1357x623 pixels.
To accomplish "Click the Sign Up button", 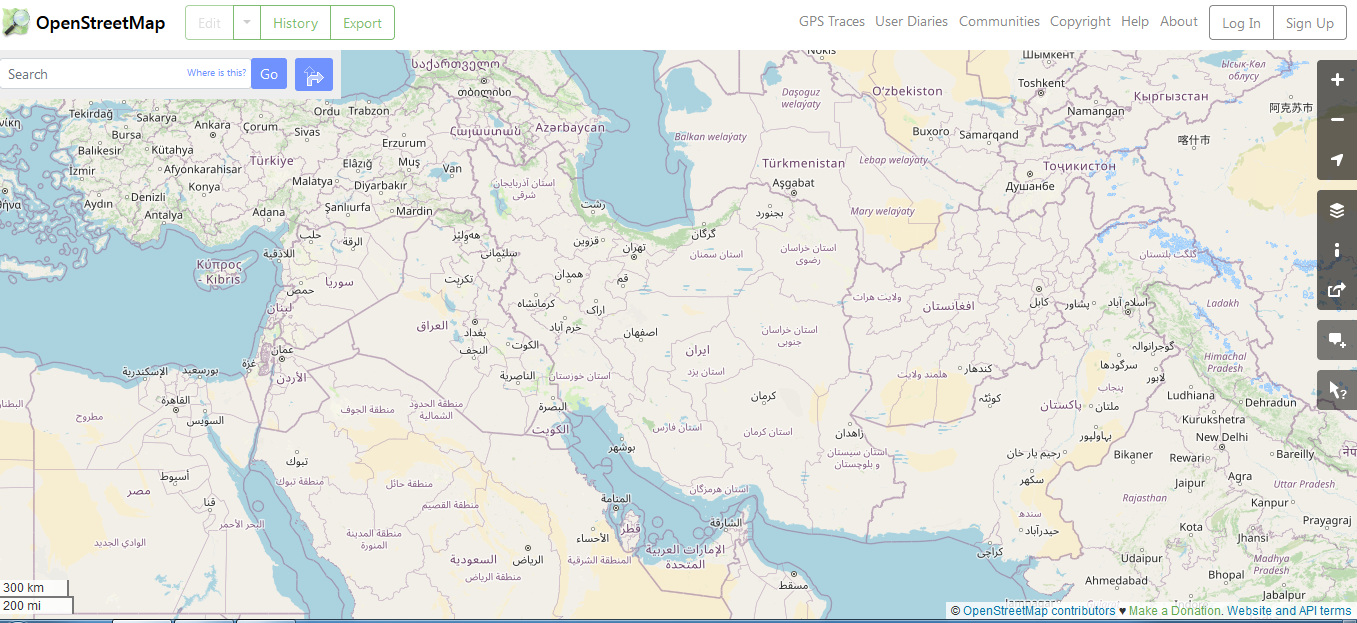I will click(x=1310, y=22).
